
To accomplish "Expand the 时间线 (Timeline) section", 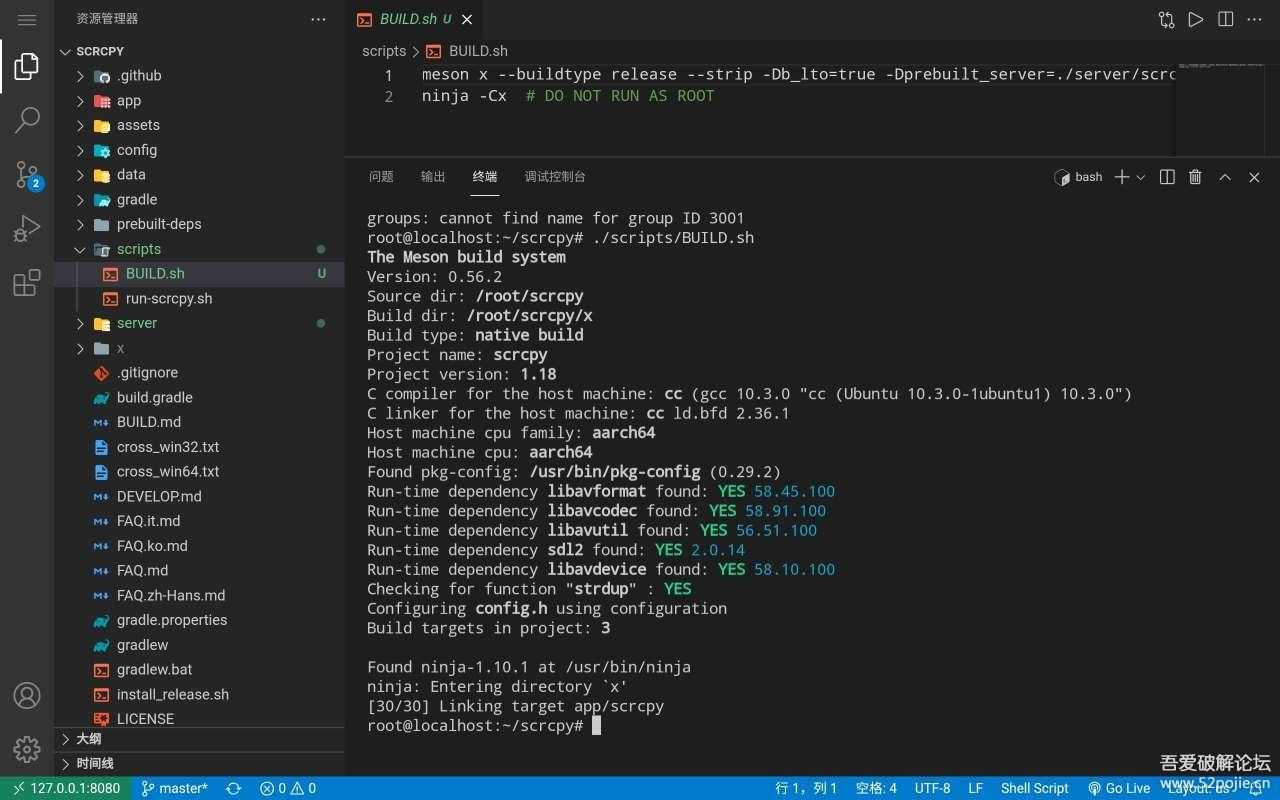I will (200, 764).
